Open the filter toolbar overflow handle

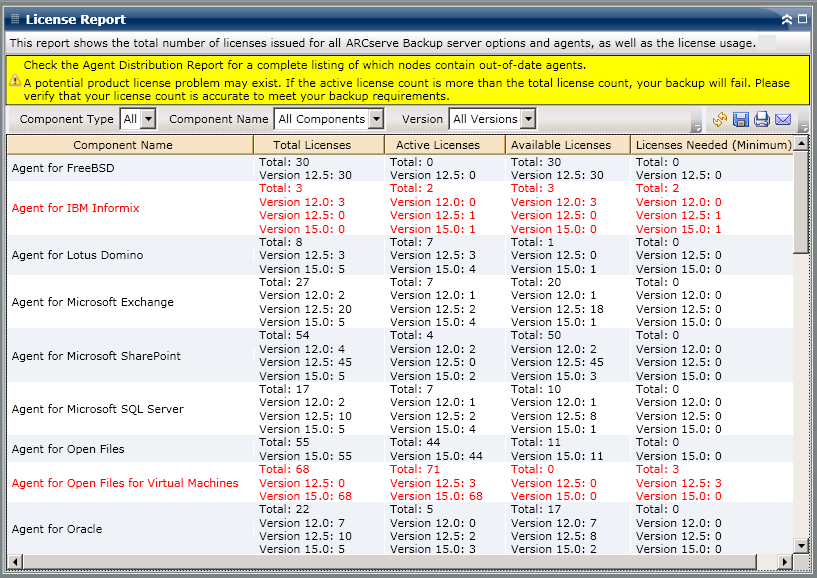pyautogui.click(x=696, y=127)
